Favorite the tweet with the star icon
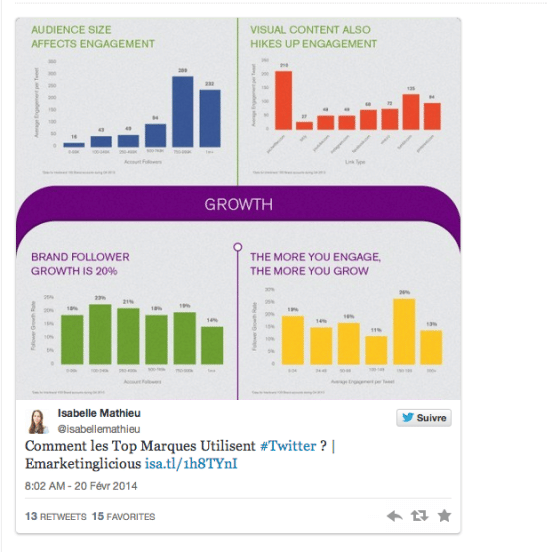Image resolution: width=560 pixels, height=552 pixels. tap(444, 516)
